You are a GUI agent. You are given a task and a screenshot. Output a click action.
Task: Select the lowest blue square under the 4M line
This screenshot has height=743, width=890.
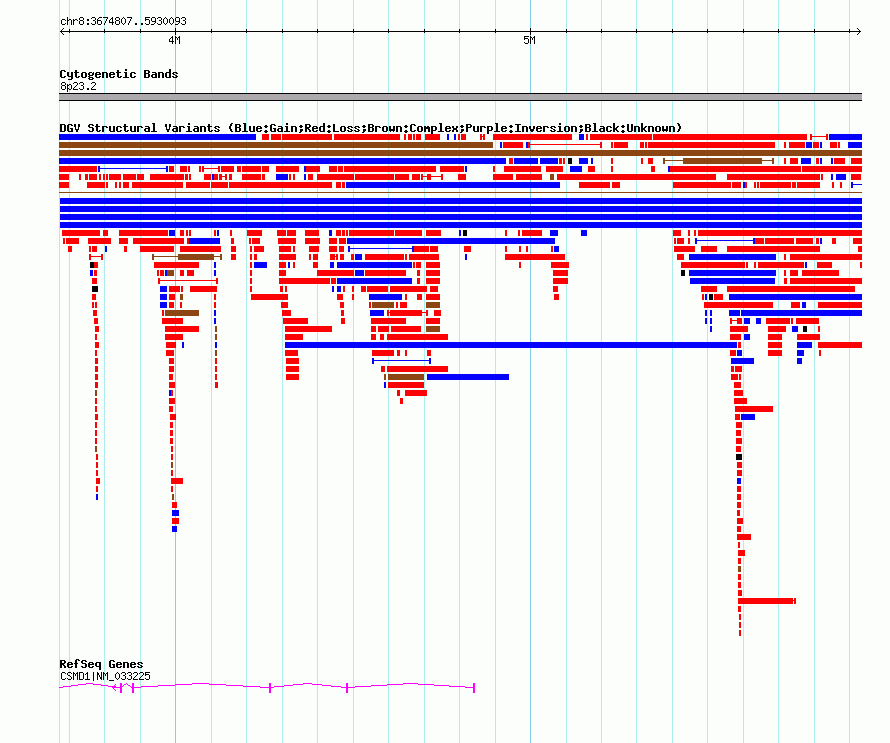tap(174, 529)
